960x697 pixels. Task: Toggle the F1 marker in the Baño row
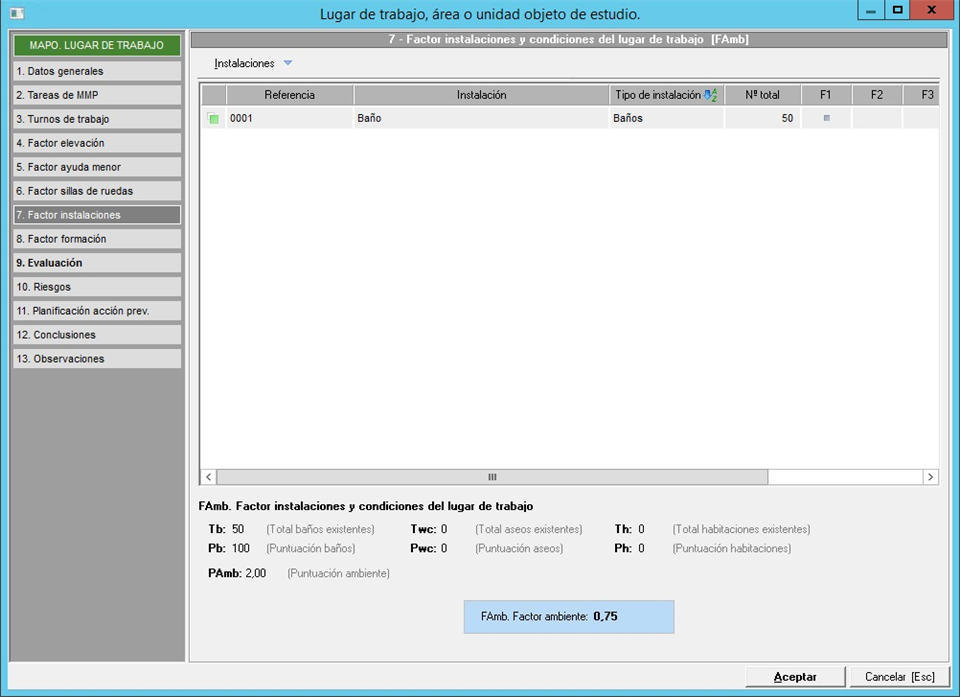(x=826, y=118)
